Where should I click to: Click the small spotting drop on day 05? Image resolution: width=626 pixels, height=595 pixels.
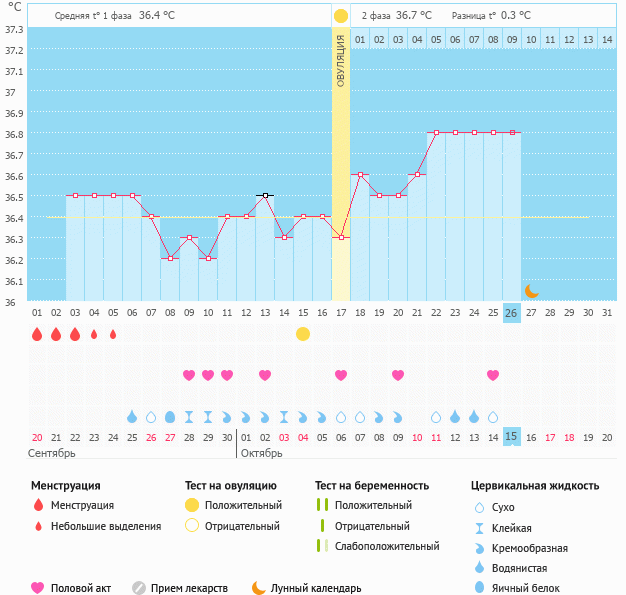click(x=113, y=334)
